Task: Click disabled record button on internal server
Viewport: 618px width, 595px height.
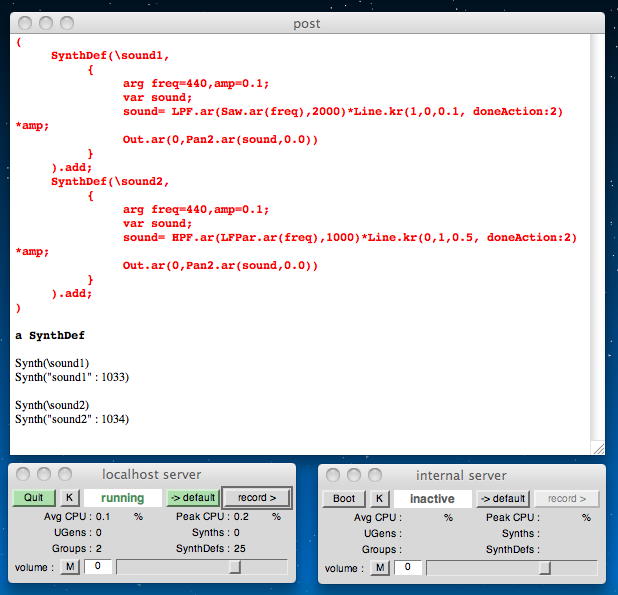Action: point(566,498)
